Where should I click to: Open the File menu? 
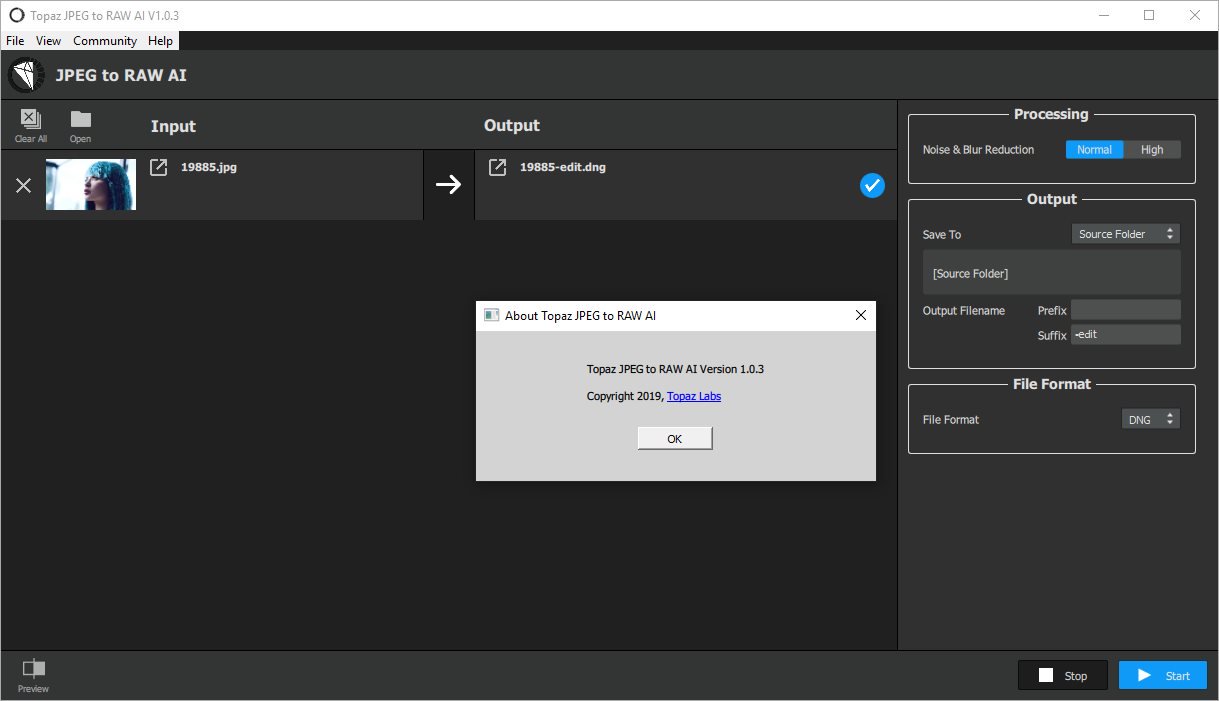click(x=15, y=41)
